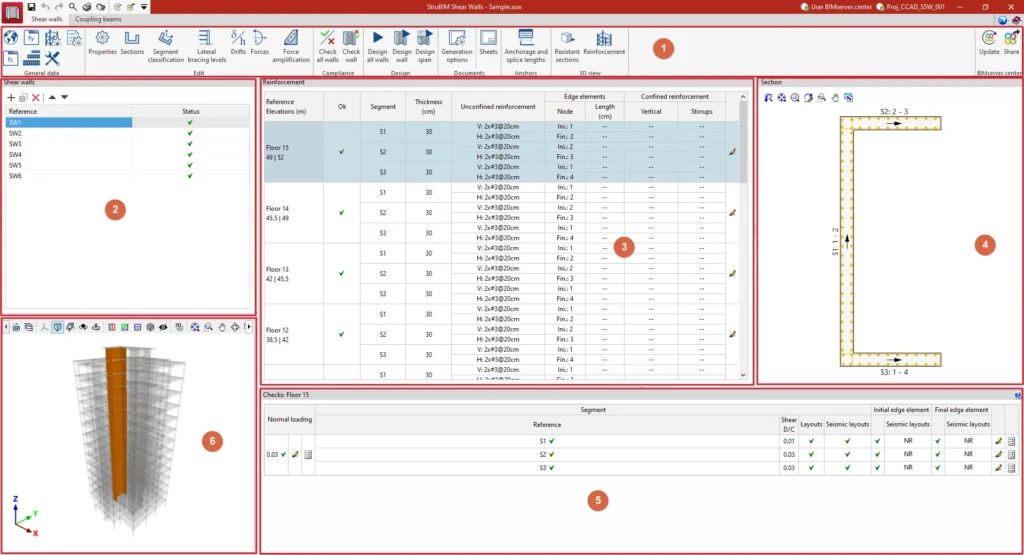This screenshot has height=555, width=1024.
Task: Open the Sheets document tool
Action: point(488,43)
